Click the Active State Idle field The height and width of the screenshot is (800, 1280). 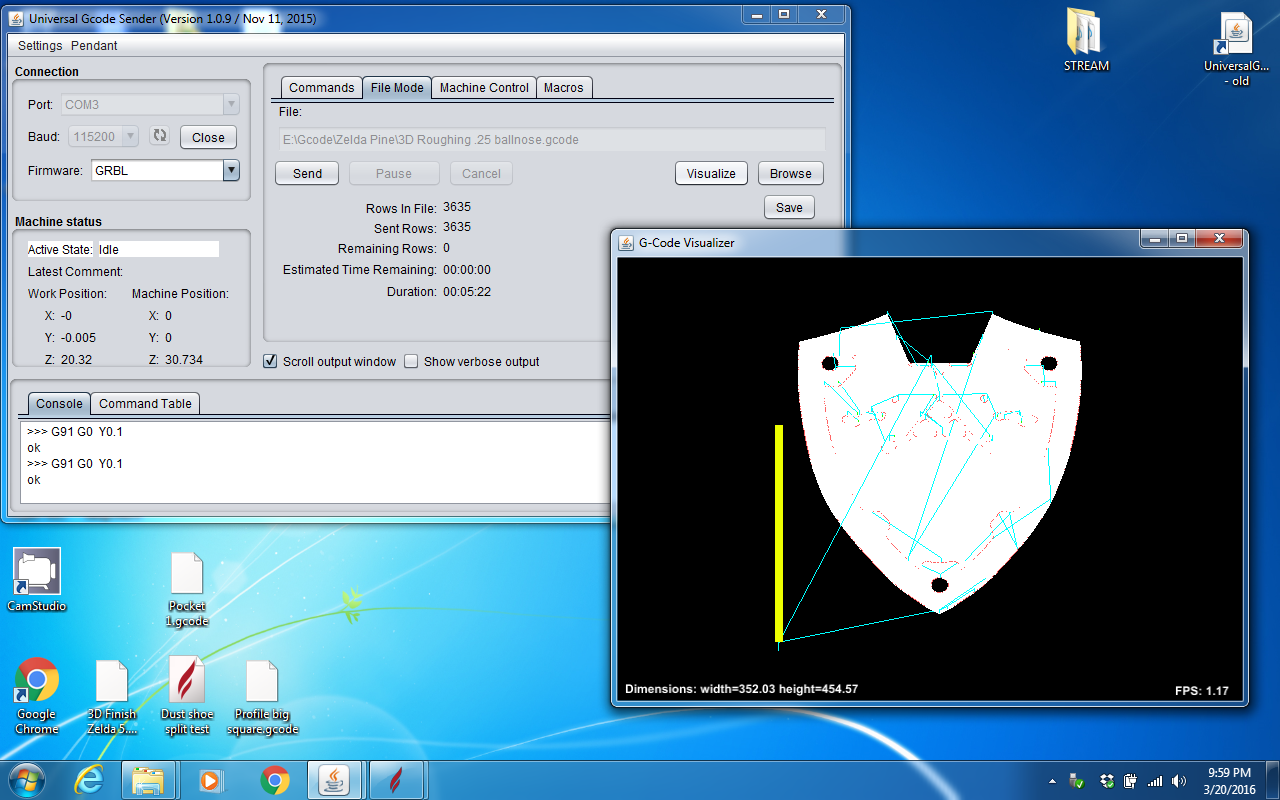(x=157, y=249)
